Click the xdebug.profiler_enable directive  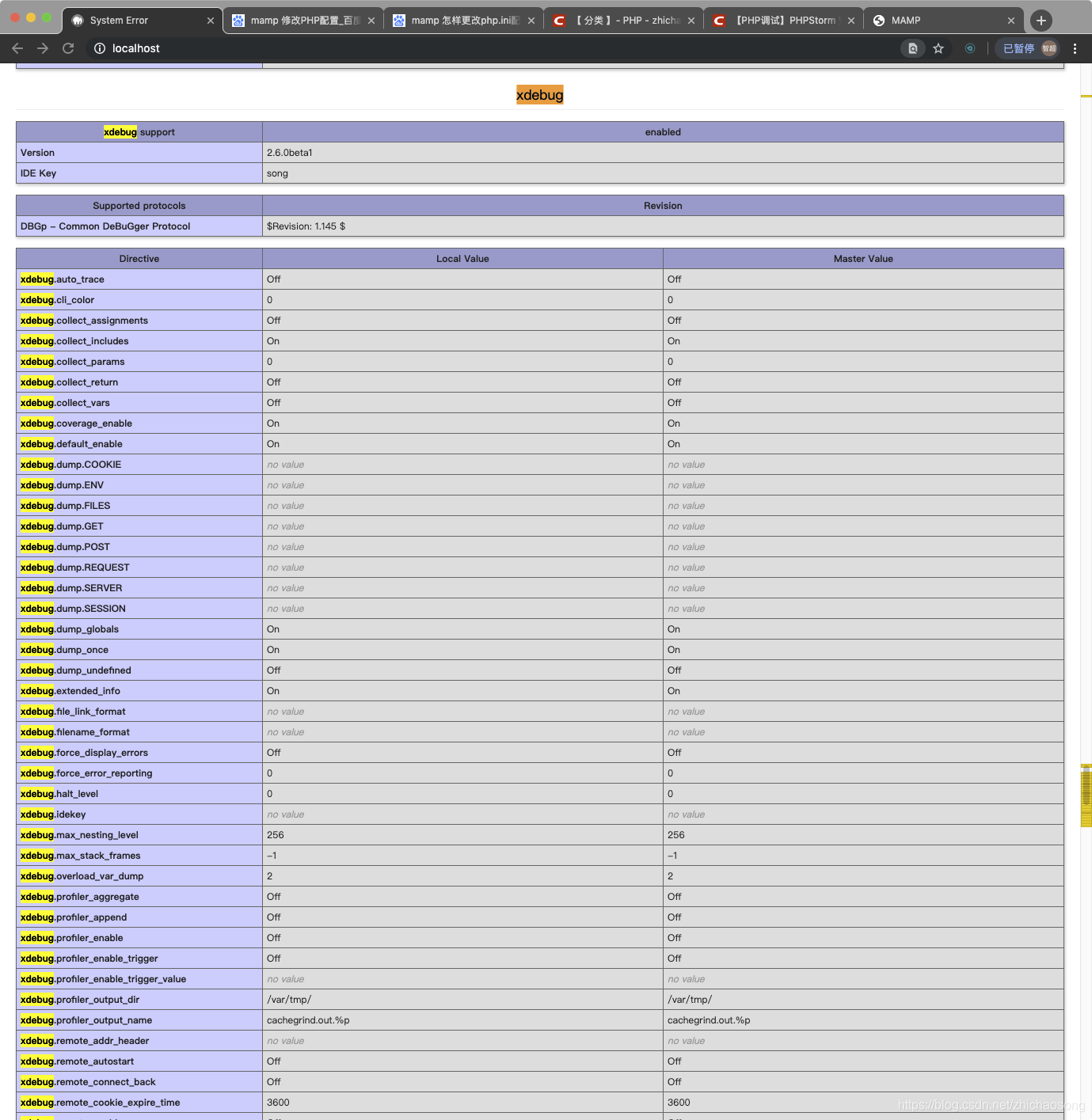pyautogui.click(x=72, y=938)
